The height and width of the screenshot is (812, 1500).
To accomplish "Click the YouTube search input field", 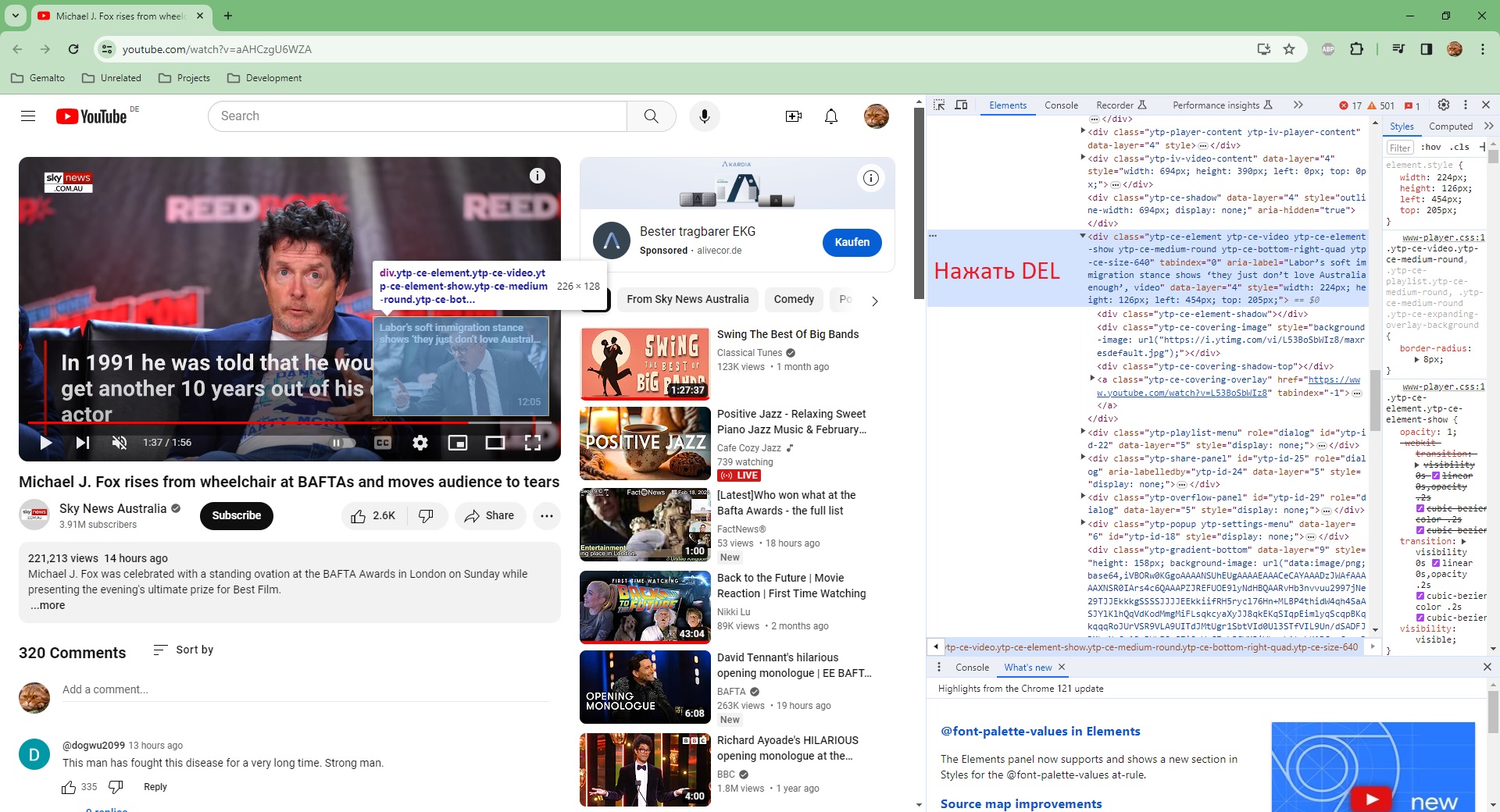I will (418, 116).
